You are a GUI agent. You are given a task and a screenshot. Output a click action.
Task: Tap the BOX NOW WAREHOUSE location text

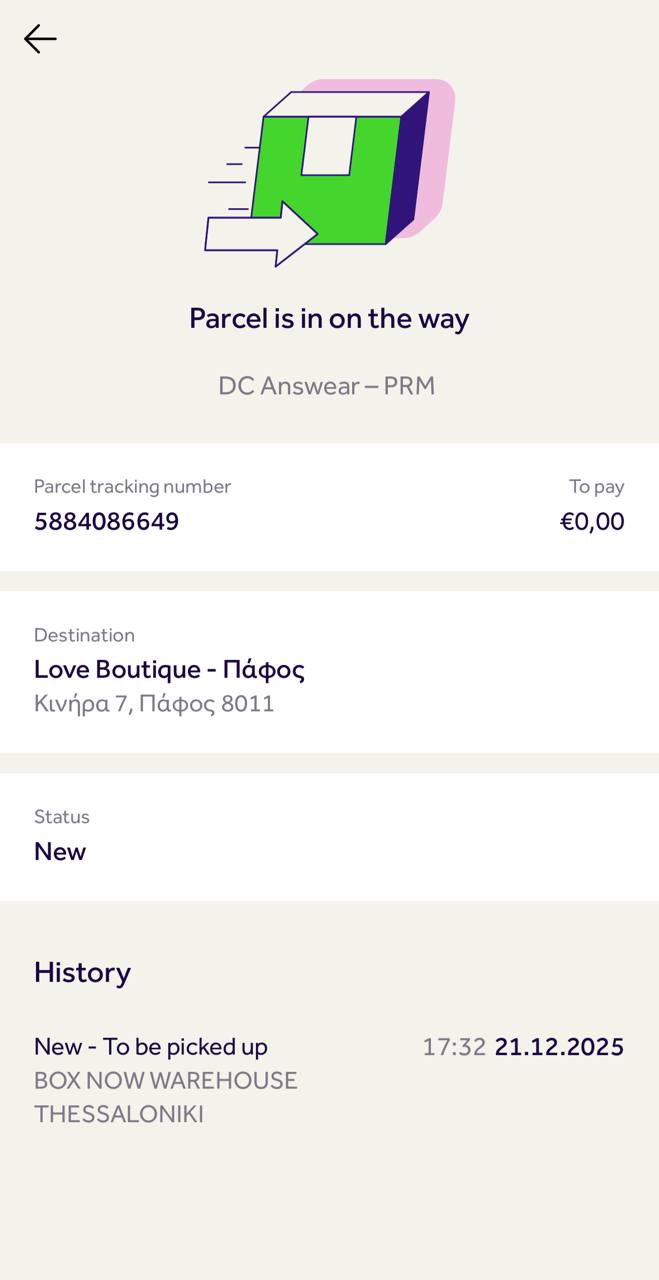[166, 1081]
